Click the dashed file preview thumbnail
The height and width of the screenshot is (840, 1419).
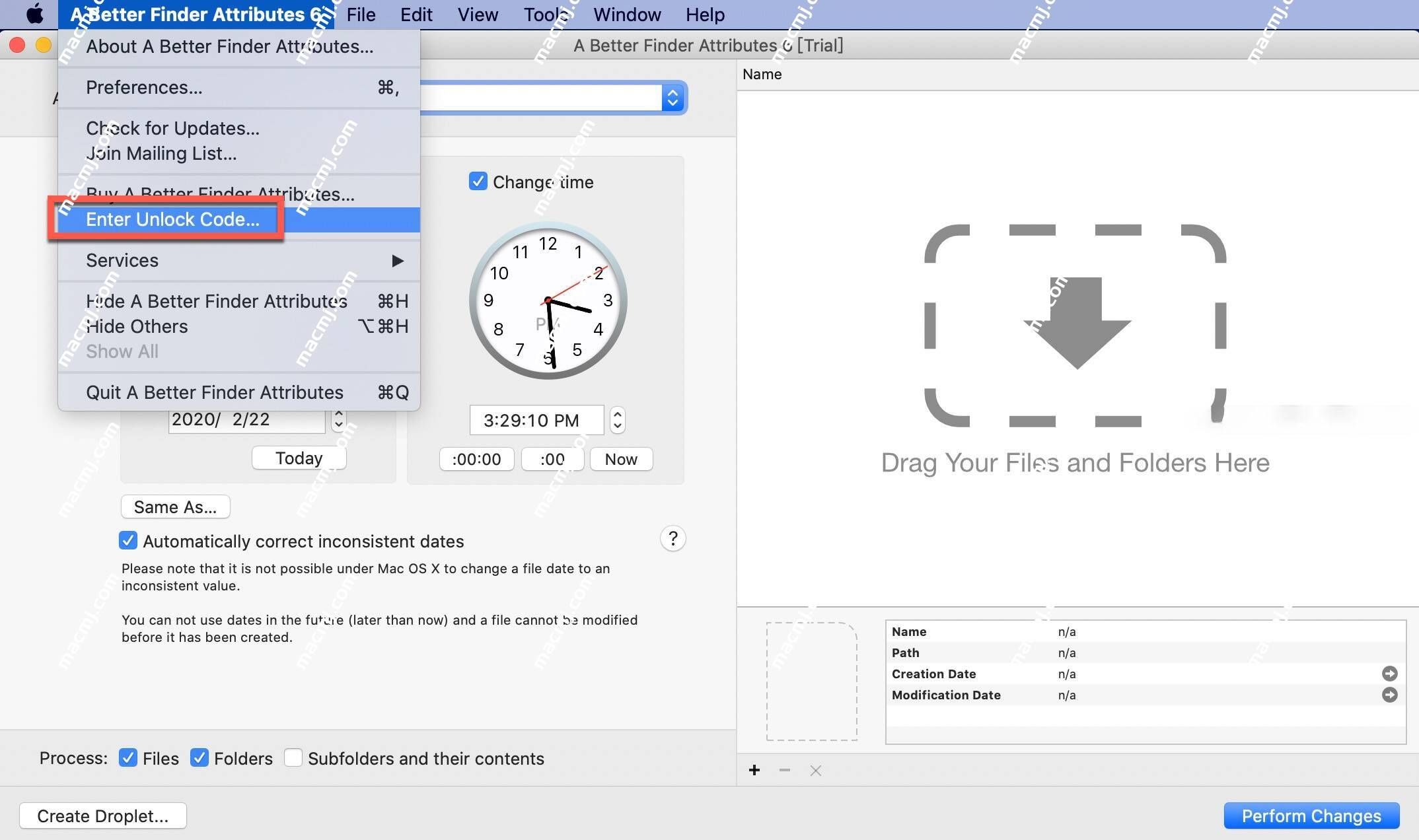(812, 681)
